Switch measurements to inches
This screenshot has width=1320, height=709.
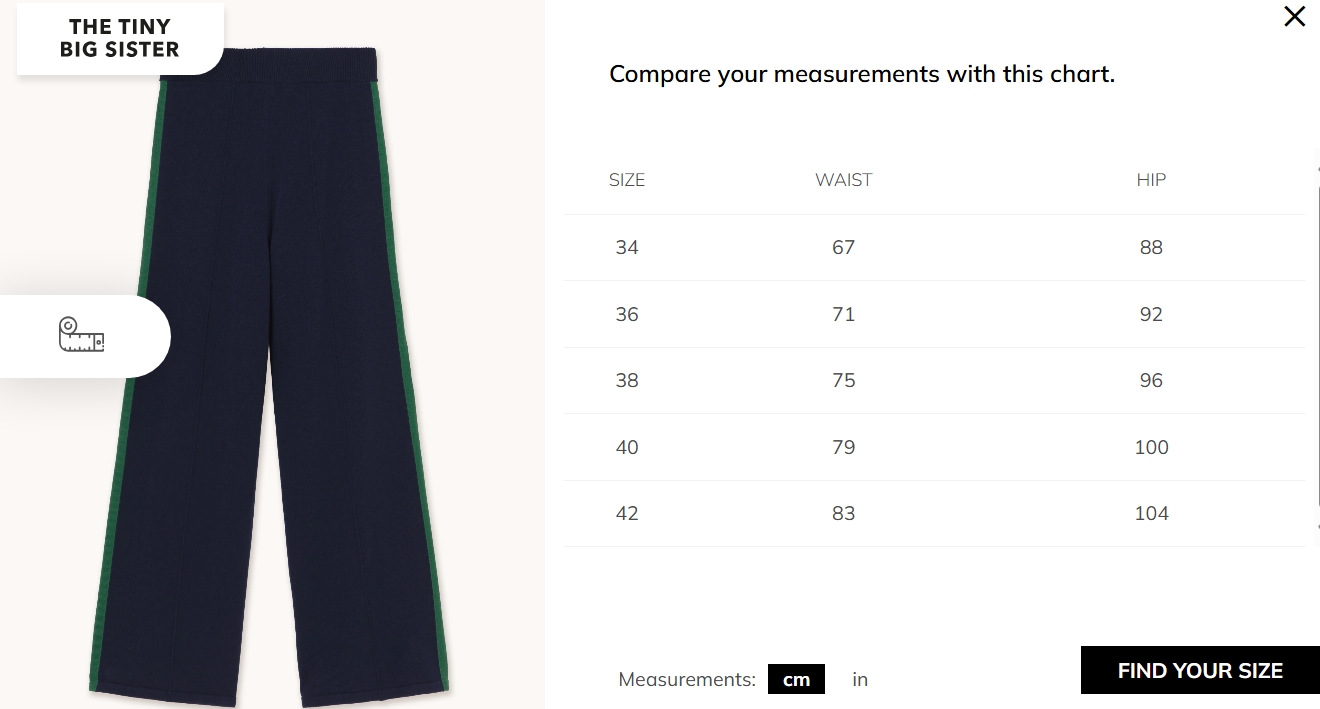(860, 680)
